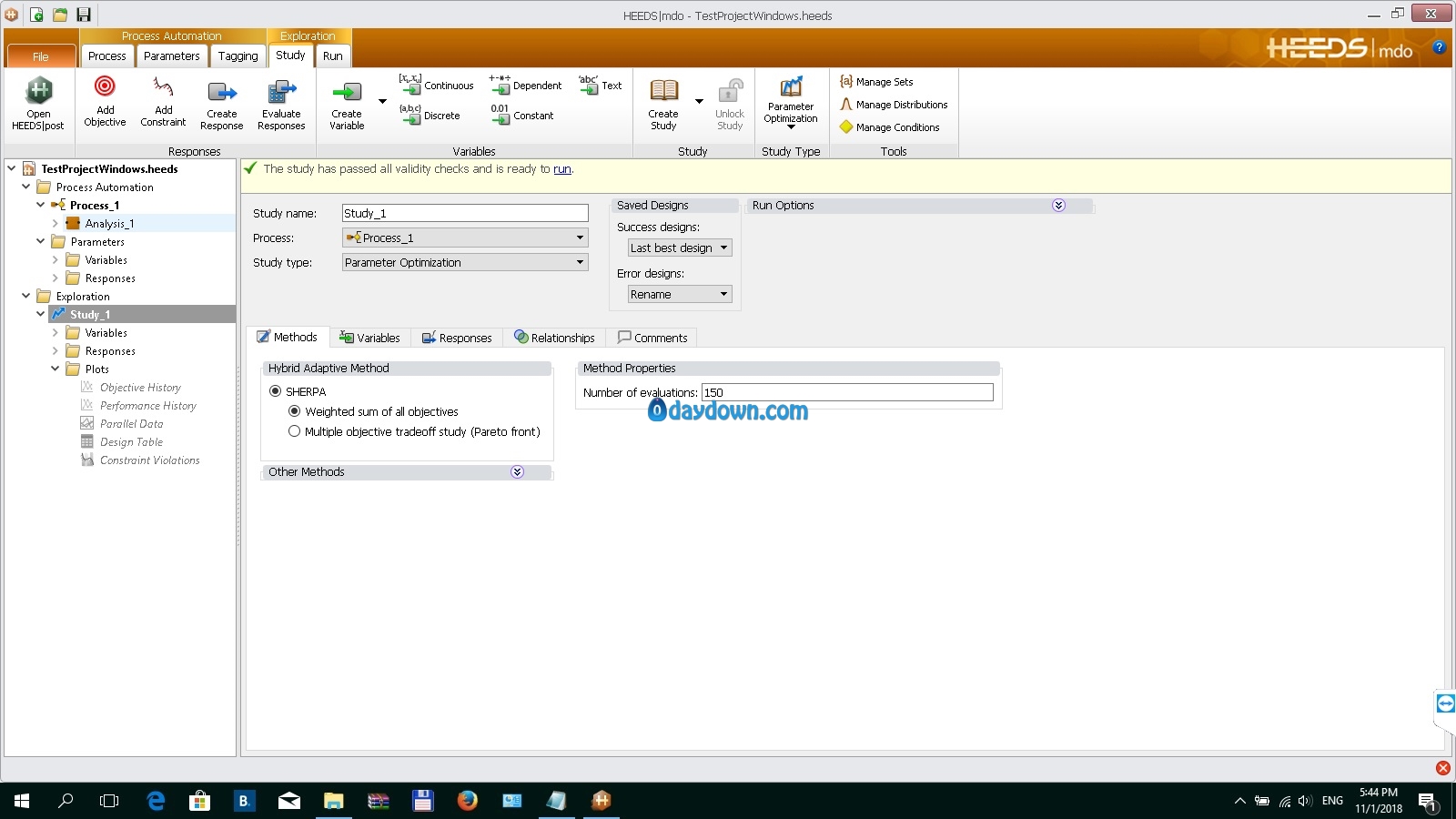Click the open folder icon in title bar
This screenshot has height=819, width=1456.
coord(60,15)
